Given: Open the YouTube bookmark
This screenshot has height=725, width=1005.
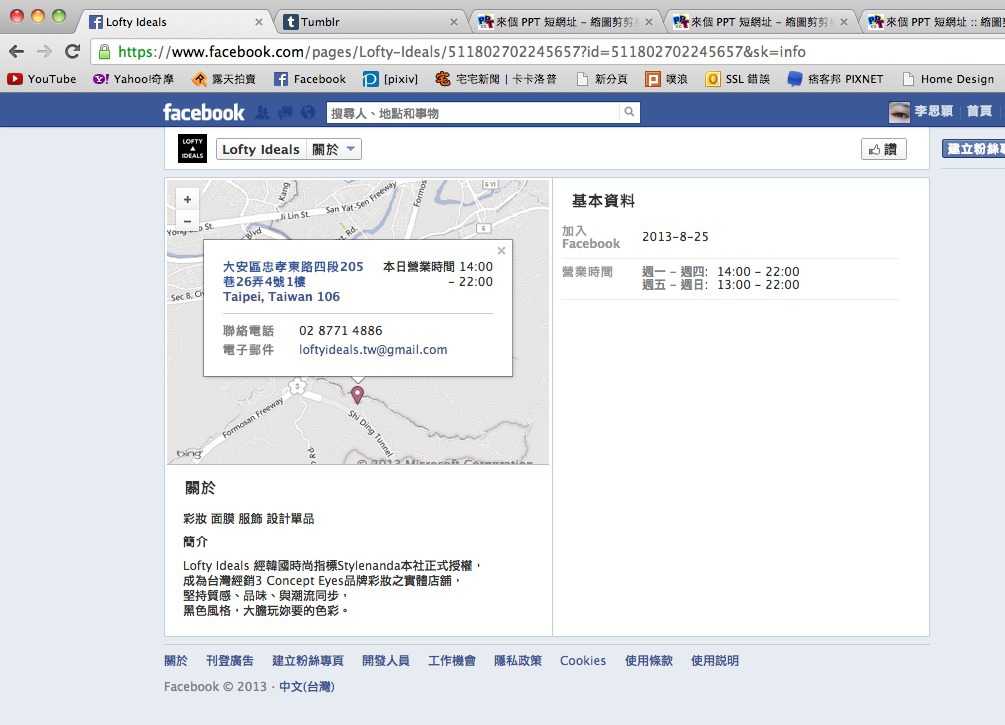Looking at the screenshot, I should click(x=42, y=79).
